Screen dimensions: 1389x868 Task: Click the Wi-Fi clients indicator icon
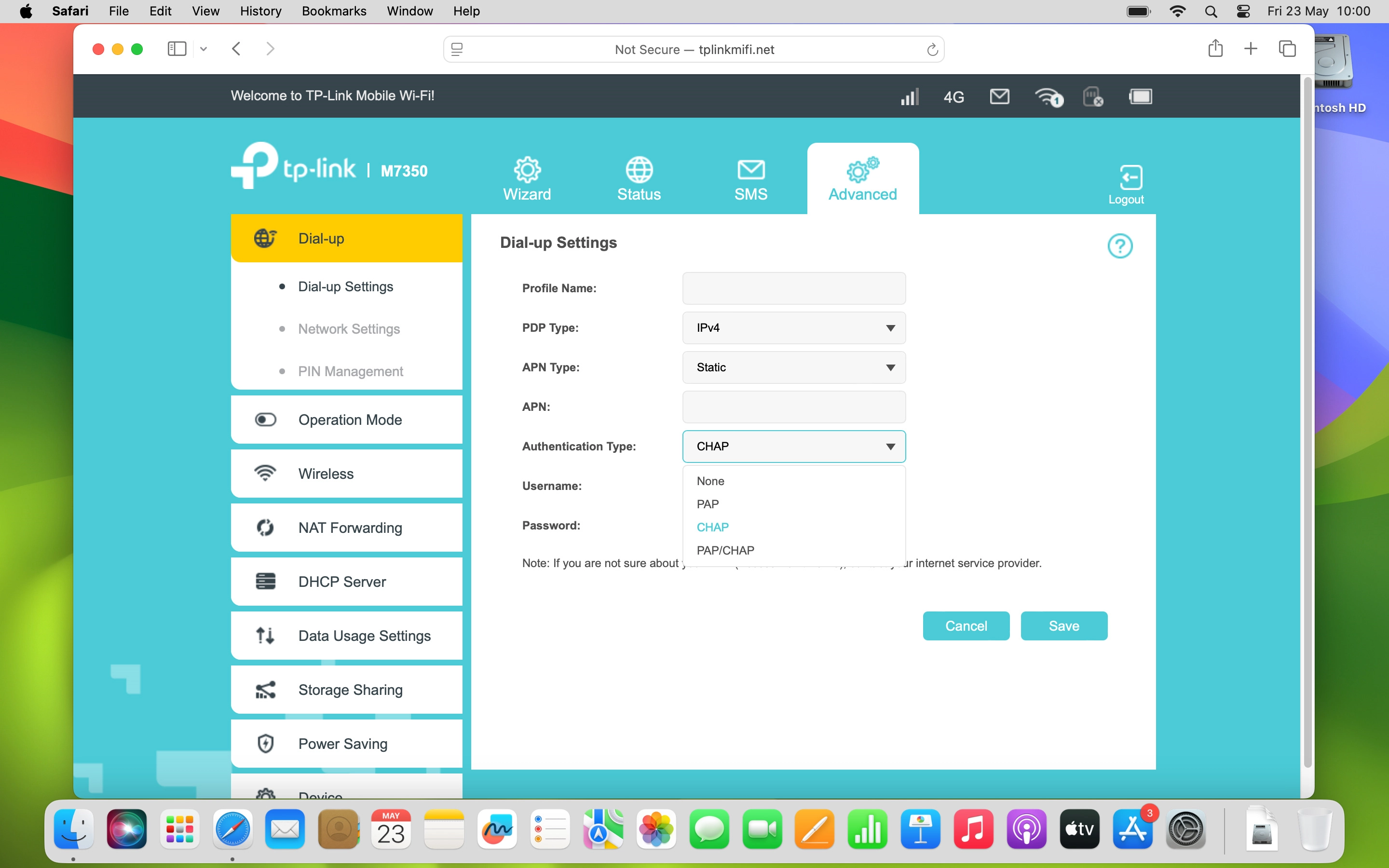coord(1048,97)
